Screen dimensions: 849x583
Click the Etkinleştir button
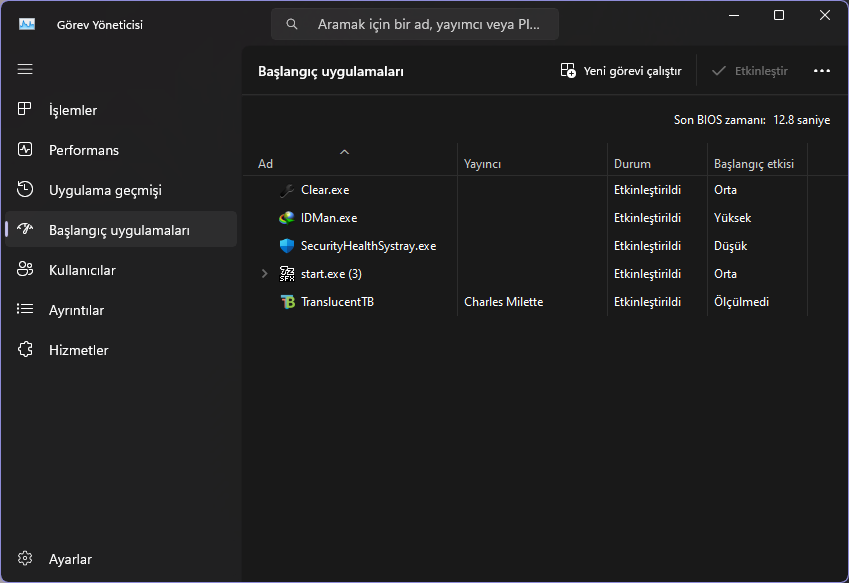749,71
